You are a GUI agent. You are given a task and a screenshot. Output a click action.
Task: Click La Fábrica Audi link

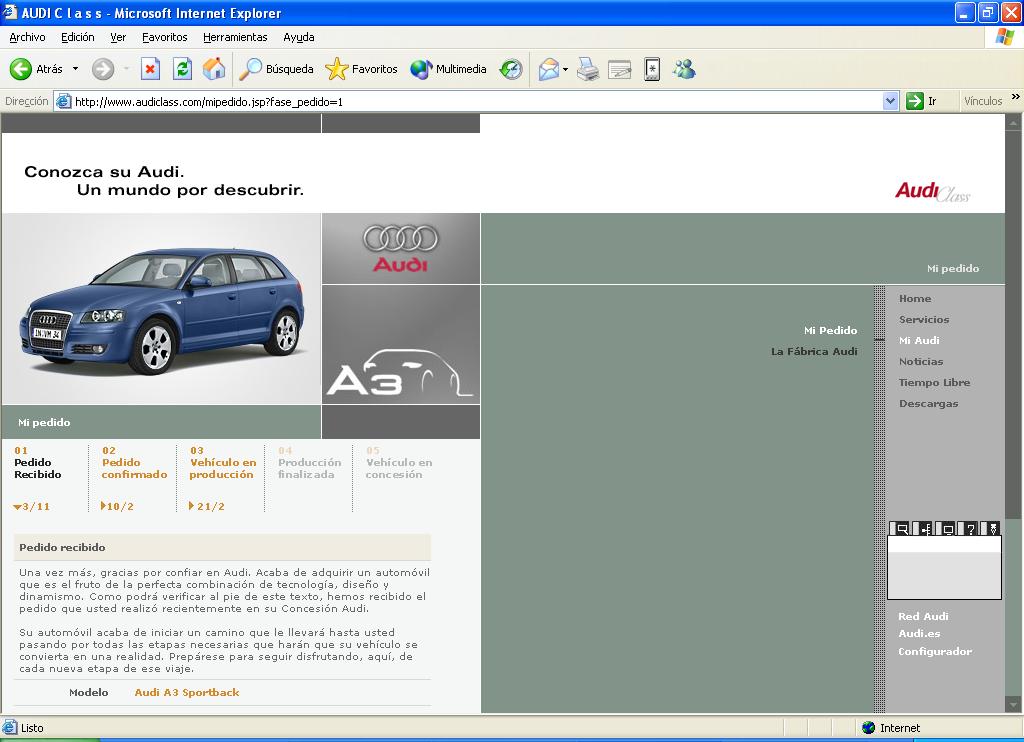(814, 351)
